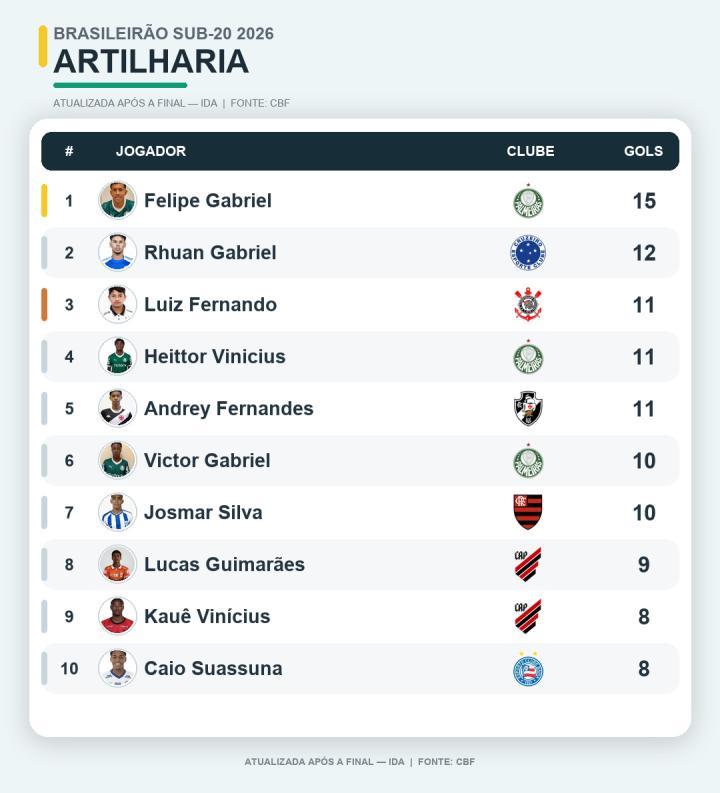Sort by CLUBE column header

pos(530,151)
